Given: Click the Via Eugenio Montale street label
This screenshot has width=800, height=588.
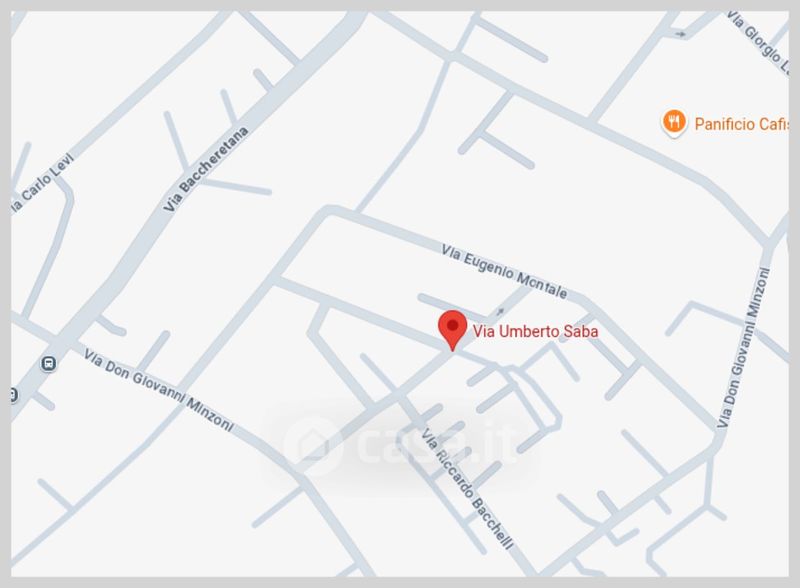Looking at the screenshot, I should coord(504,272).
